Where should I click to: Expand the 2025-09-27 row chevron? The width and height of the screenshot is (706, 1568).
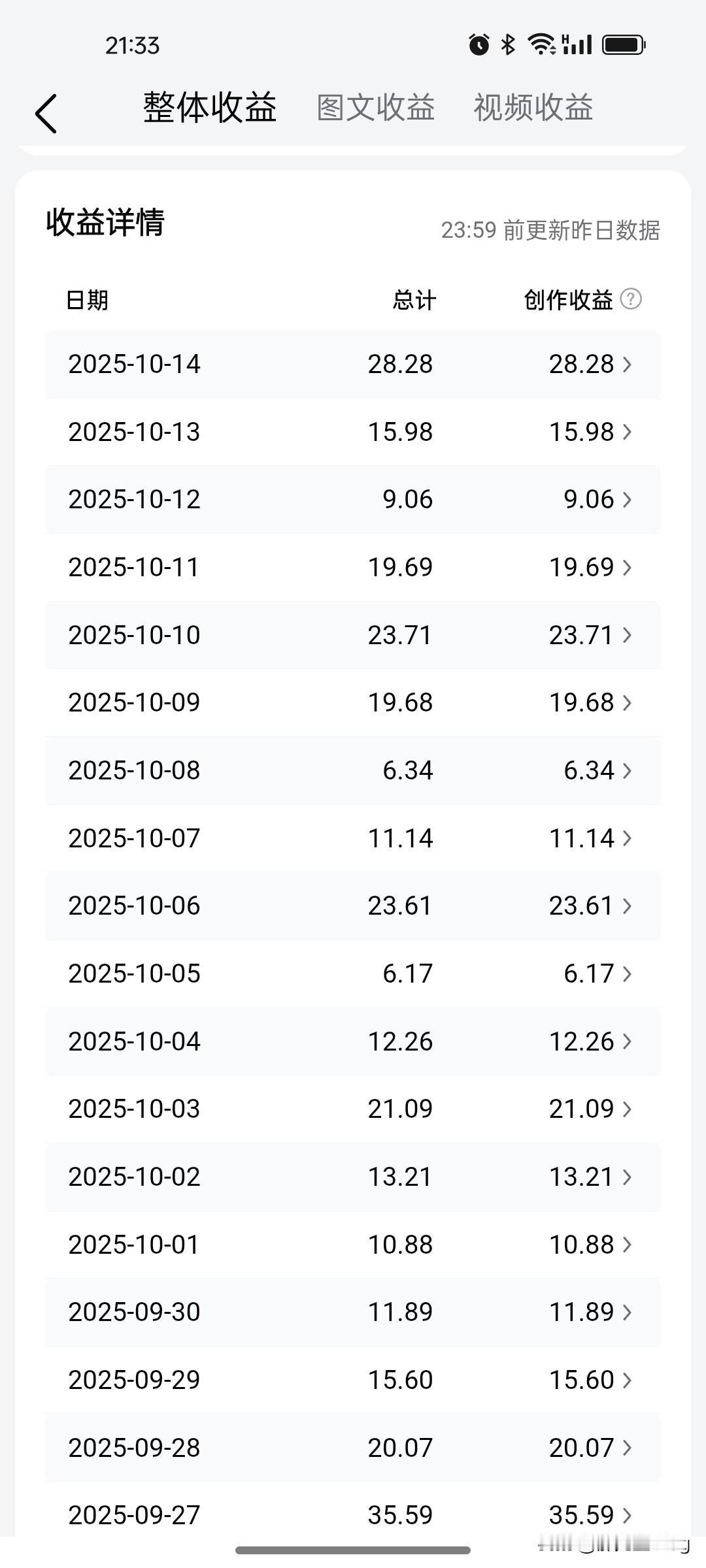point(627,1514)
